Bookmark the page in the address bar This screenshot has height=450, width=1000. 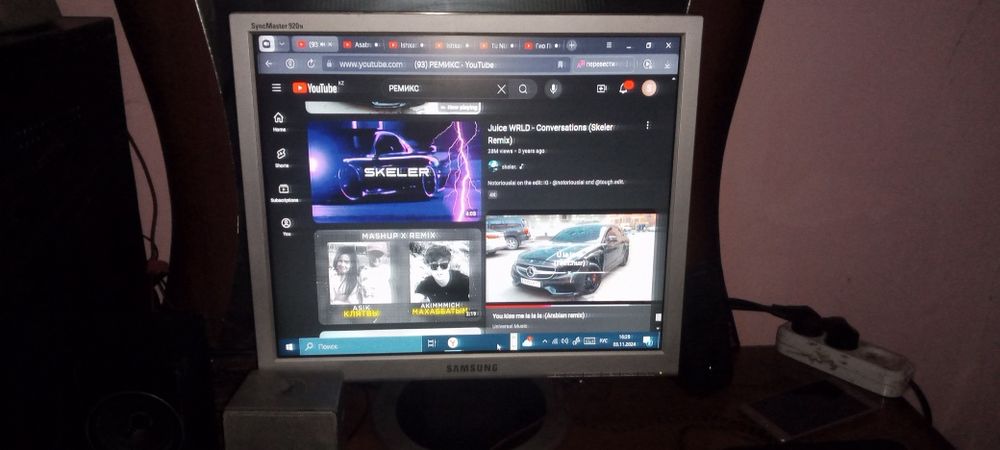pos(561,64)
